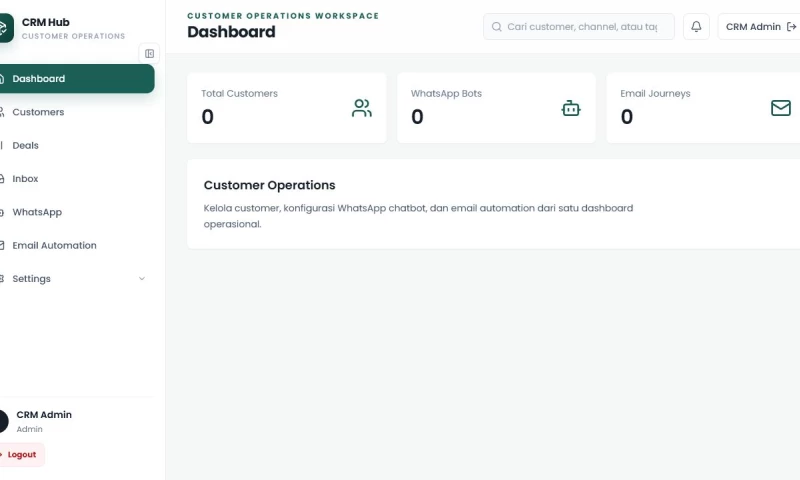This screenshot has width=800, height=480.
Task: Click the Email Journeys card label
Action: 655,93
